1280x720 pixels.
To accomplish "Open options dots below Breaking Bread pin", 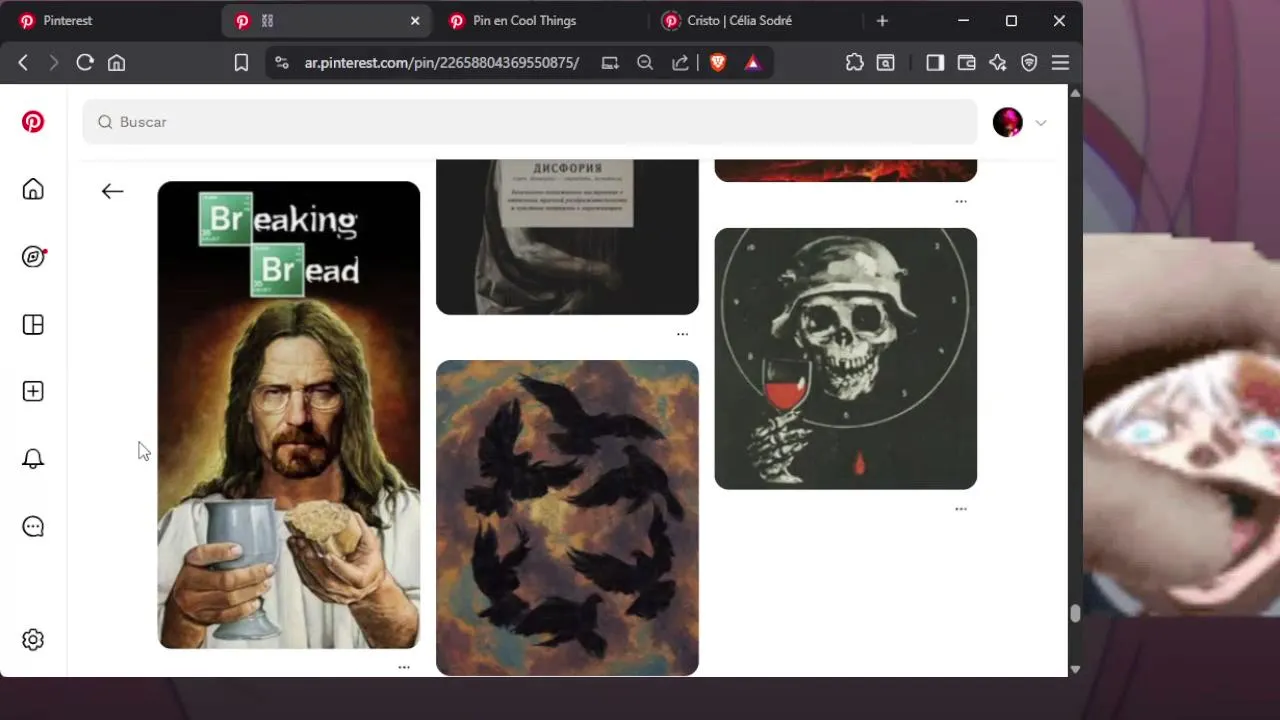I will [404, 667].
